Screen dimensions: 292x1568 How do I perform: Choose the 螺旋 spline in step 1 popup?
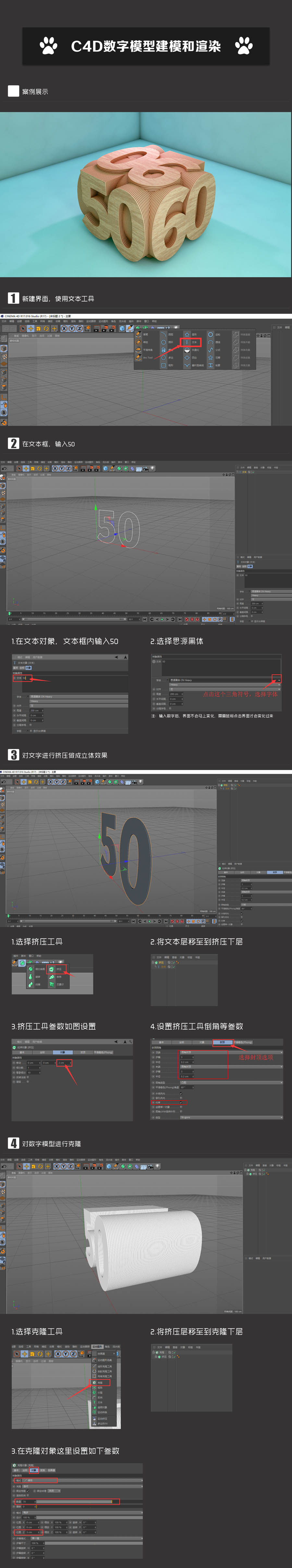[x=167, y=350]
